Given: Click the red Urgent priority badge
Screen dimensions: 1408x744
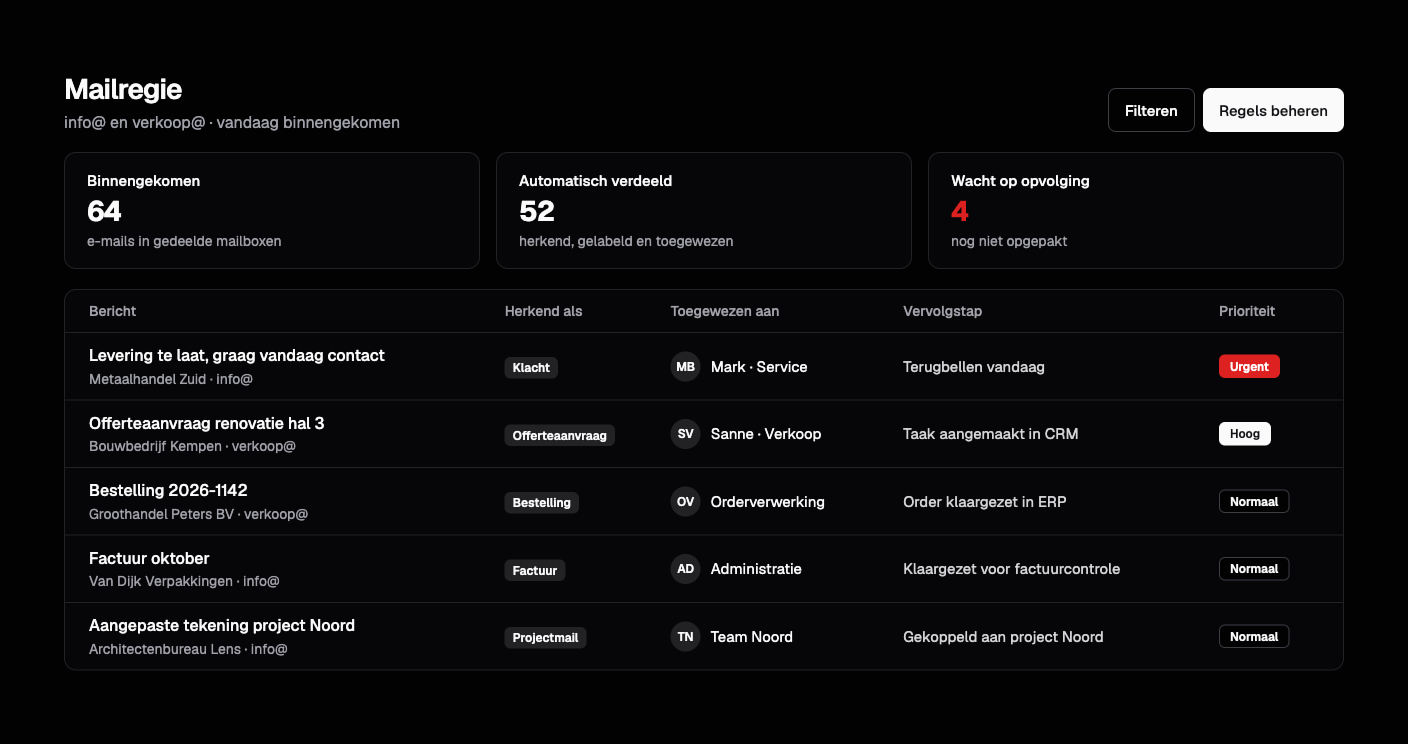Looking at the screenshot, I should point(1249,366).
